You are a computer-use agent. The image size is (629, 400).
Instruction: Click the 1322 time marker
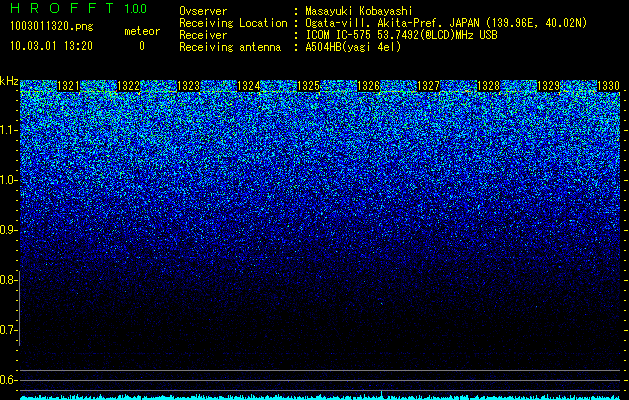click(128, 86)
